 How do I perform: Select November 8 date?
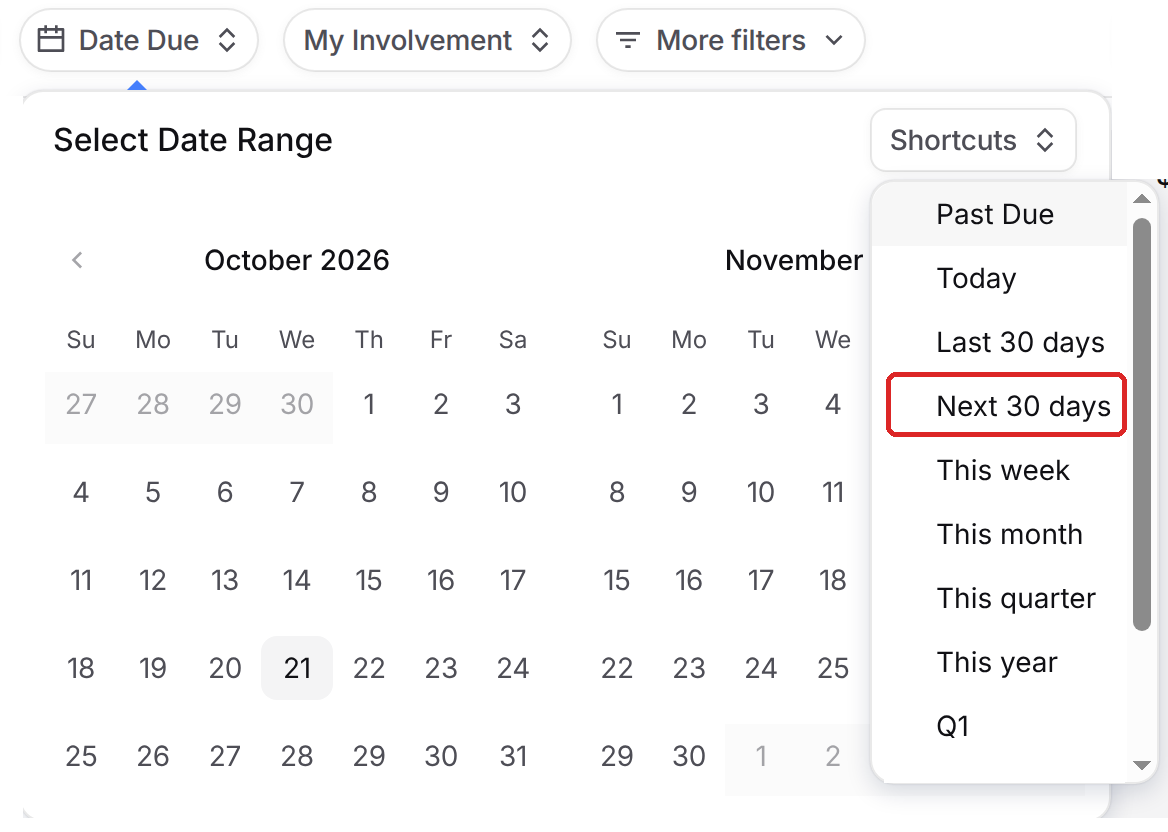(x=617, y=492)
